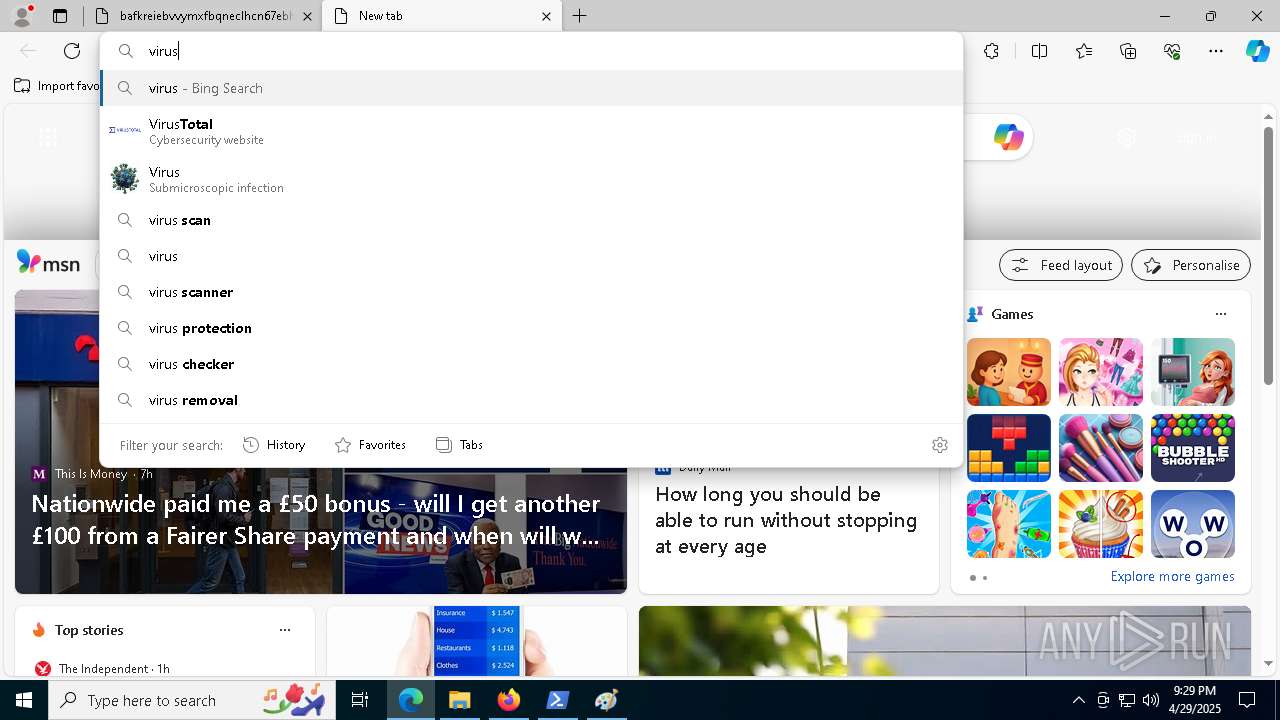The height and width of the screenshot is (720, 1280).
Task: Click the Windows search box
Action: [190, 700]
